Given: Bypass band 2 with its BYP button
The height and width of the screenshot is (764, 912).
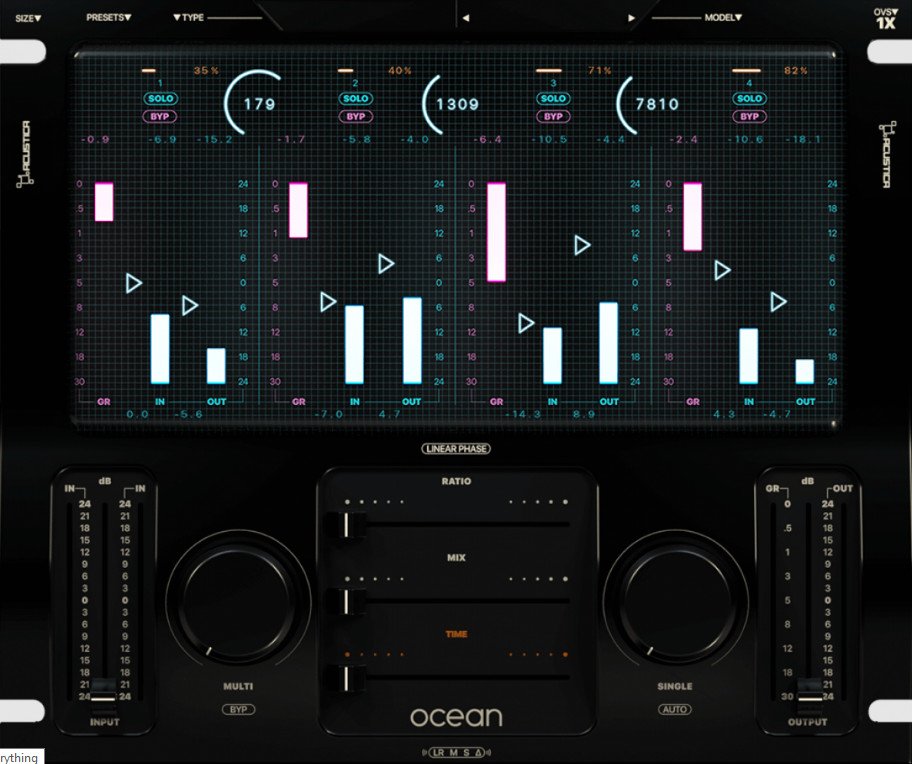Looking at the screenshot, I should 356,116.
